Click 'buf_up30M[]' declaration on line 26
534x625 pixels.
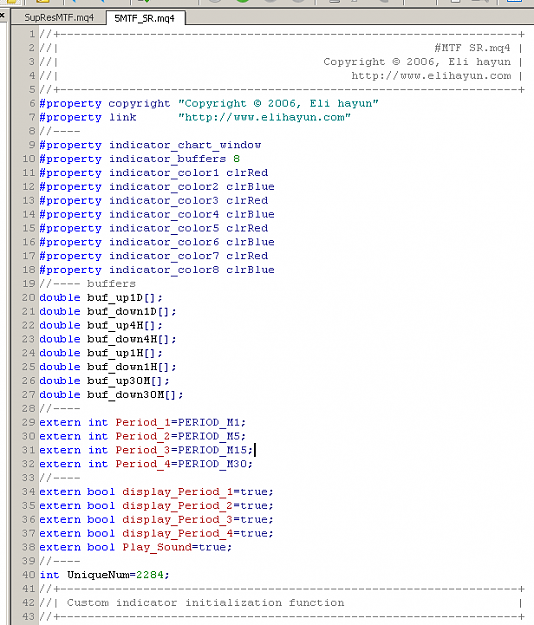click(125, 381)
